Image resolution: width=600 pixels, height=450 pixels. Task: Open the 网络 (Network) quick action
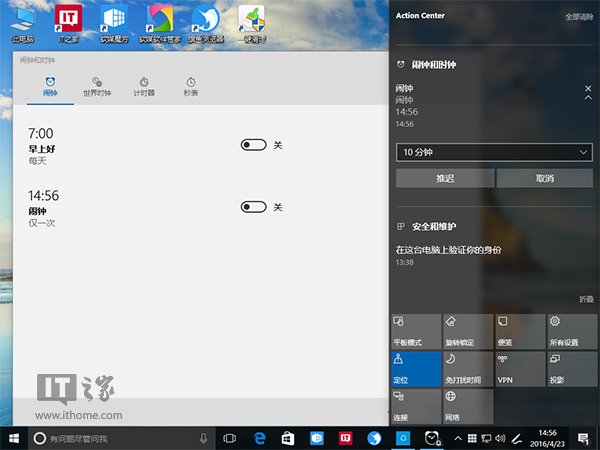click(467, 406)
